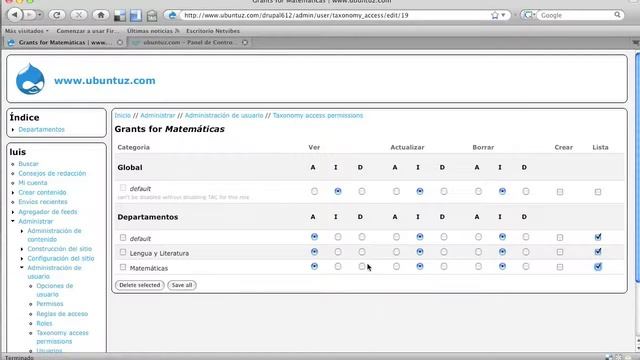Go to the Home page icon
This screenshot has height=360, width=640.
100,15
